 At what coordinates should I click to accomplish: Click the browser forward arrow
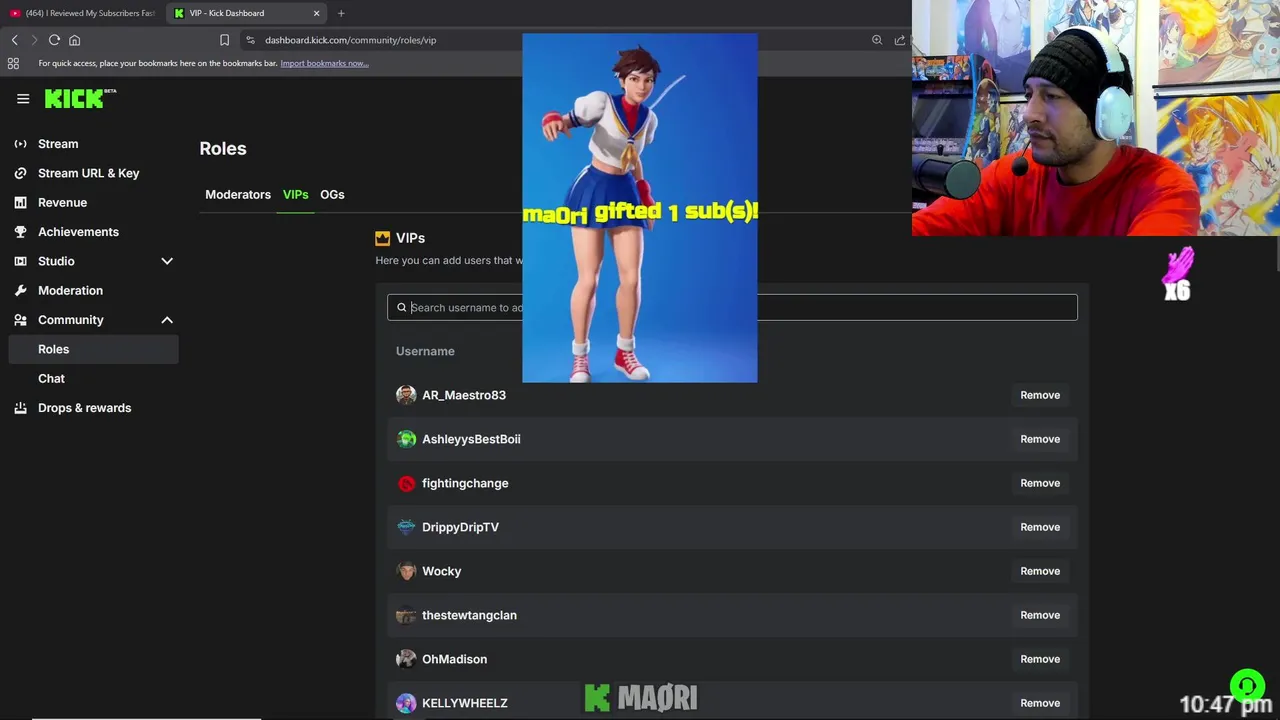[33, 40]
